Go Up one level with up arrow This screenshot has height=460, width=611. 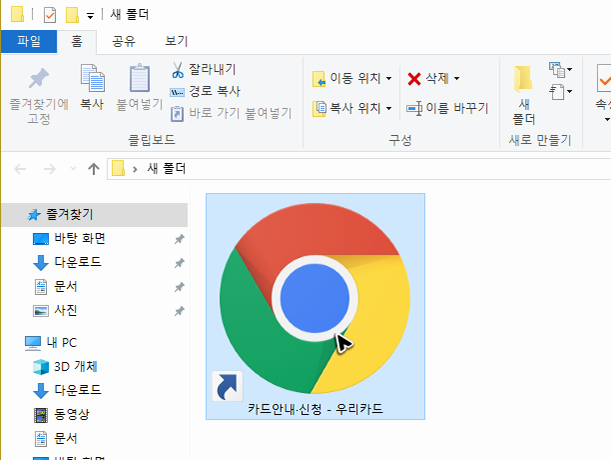click(94, 169)
